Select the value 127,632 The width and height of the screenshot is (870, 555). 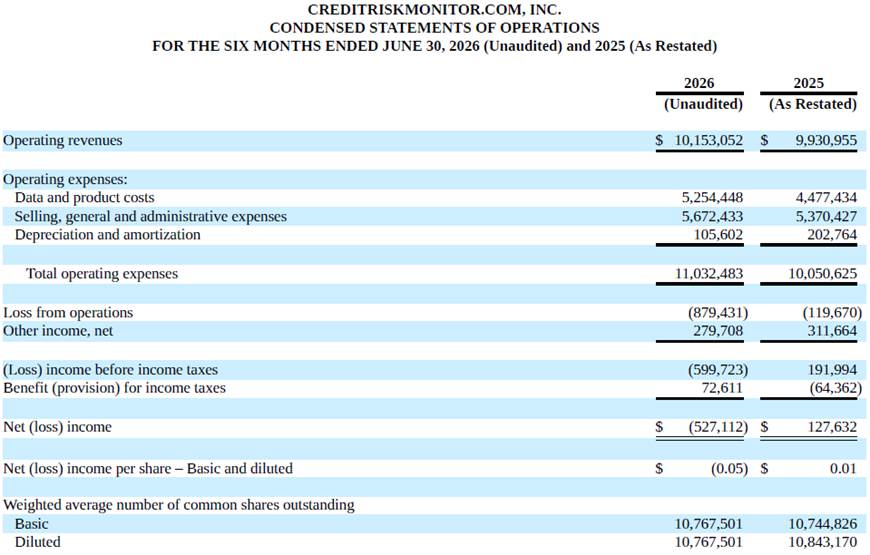tap(832, 427)
